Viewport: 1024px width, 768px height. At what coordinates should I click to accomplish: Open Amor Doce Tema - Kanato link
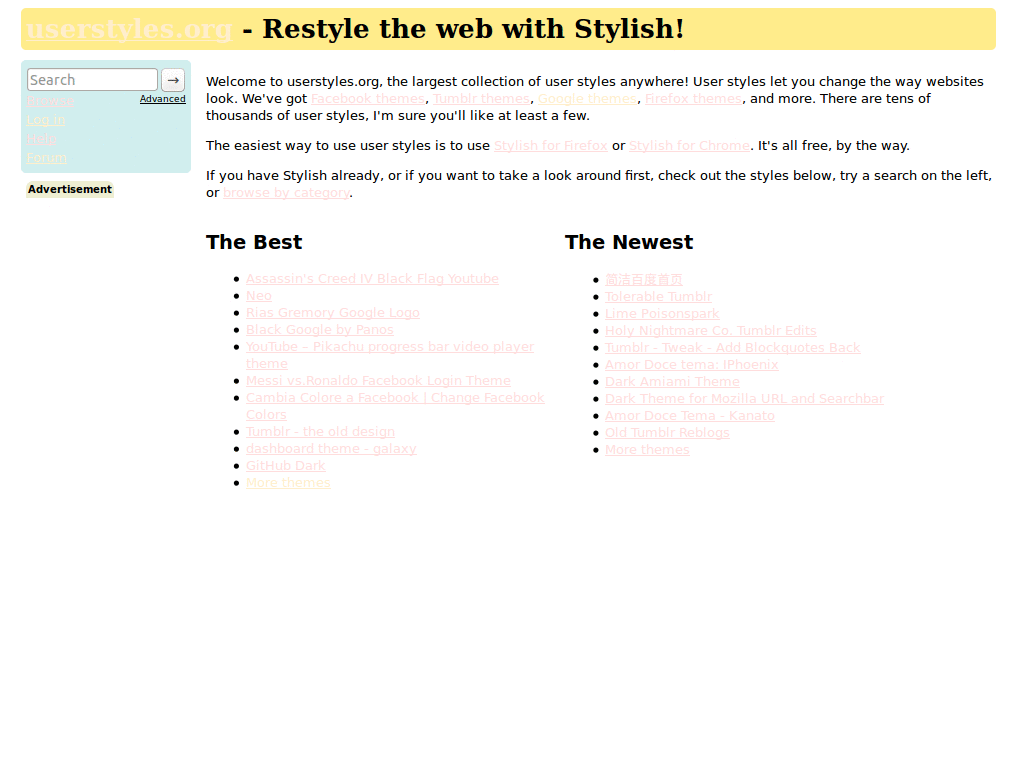tap(690, 415)
